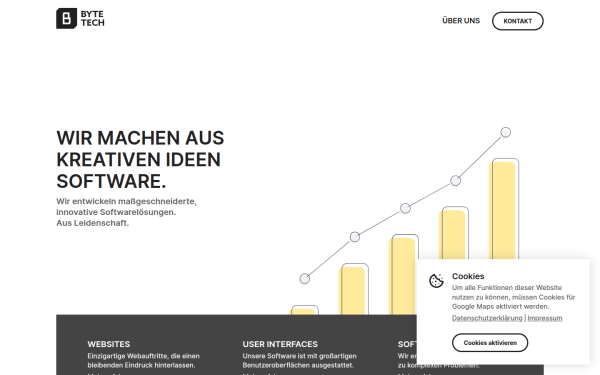This screenshot has height=375, width=600.
Task: Click the KONTAKT button
Action: pos(517,21)
